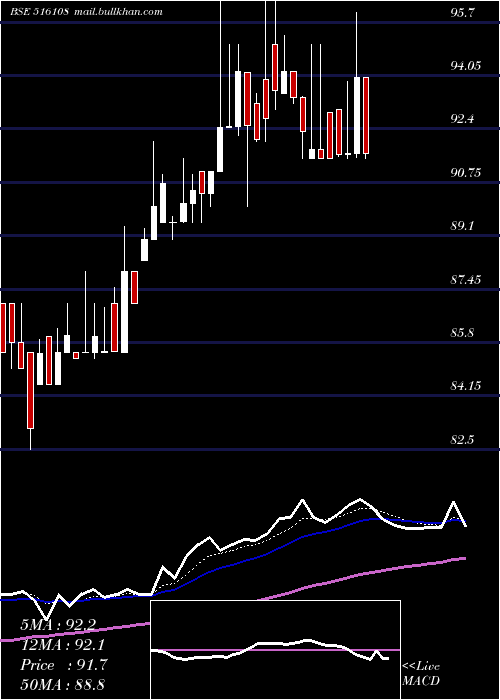This screenshot has width=500, height=700.
Task: Click the 95.7 price axis label
Action: (462, 12)
